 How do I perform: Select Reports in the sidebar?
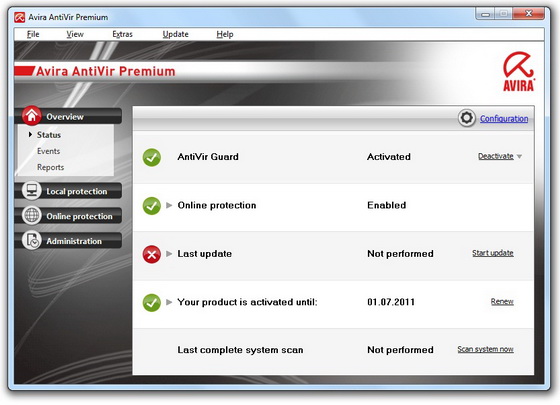(x=50, y=167)
